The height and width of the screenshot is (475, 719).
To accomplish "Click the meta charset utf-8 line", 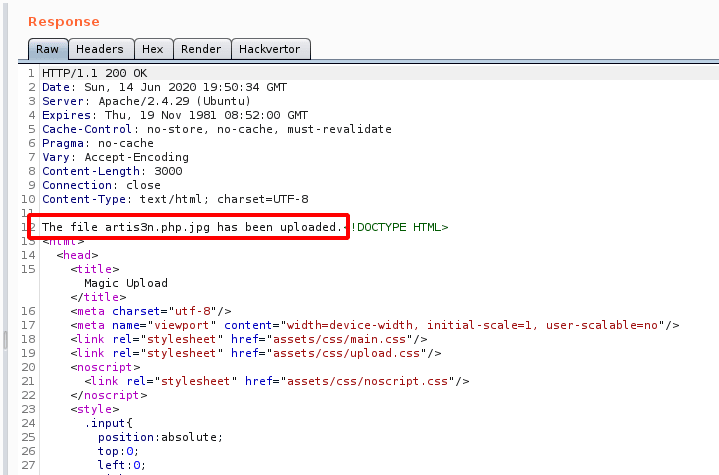I will (x=151, y=311).
